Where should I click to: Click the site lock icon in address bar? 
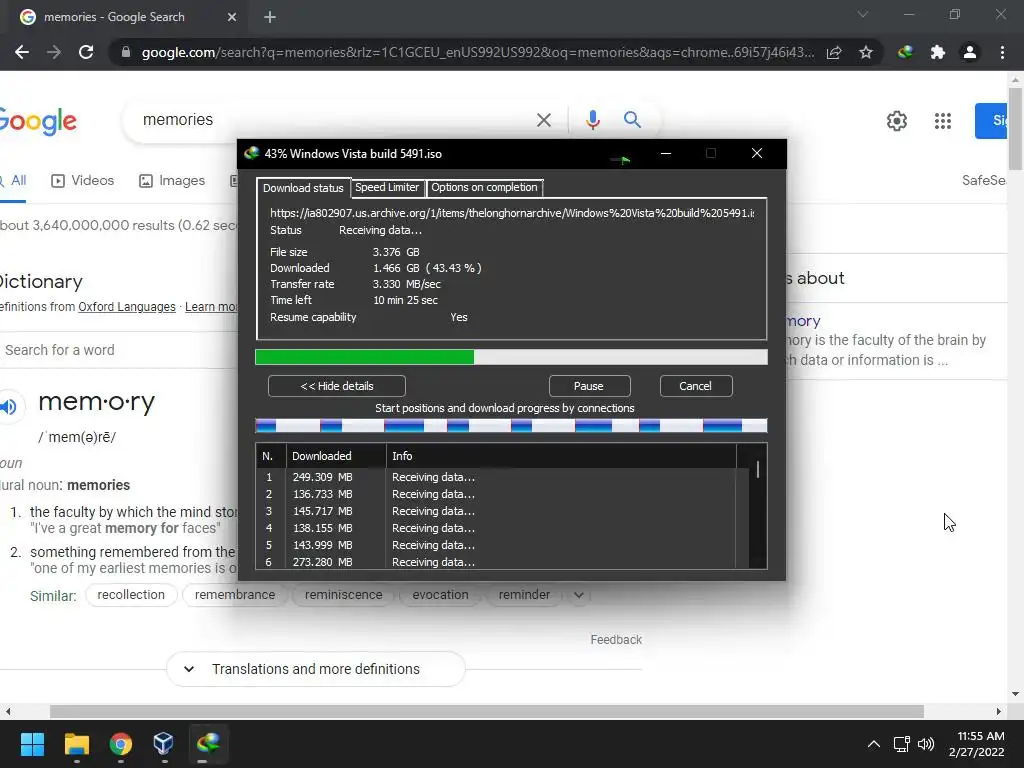[126, 52]
